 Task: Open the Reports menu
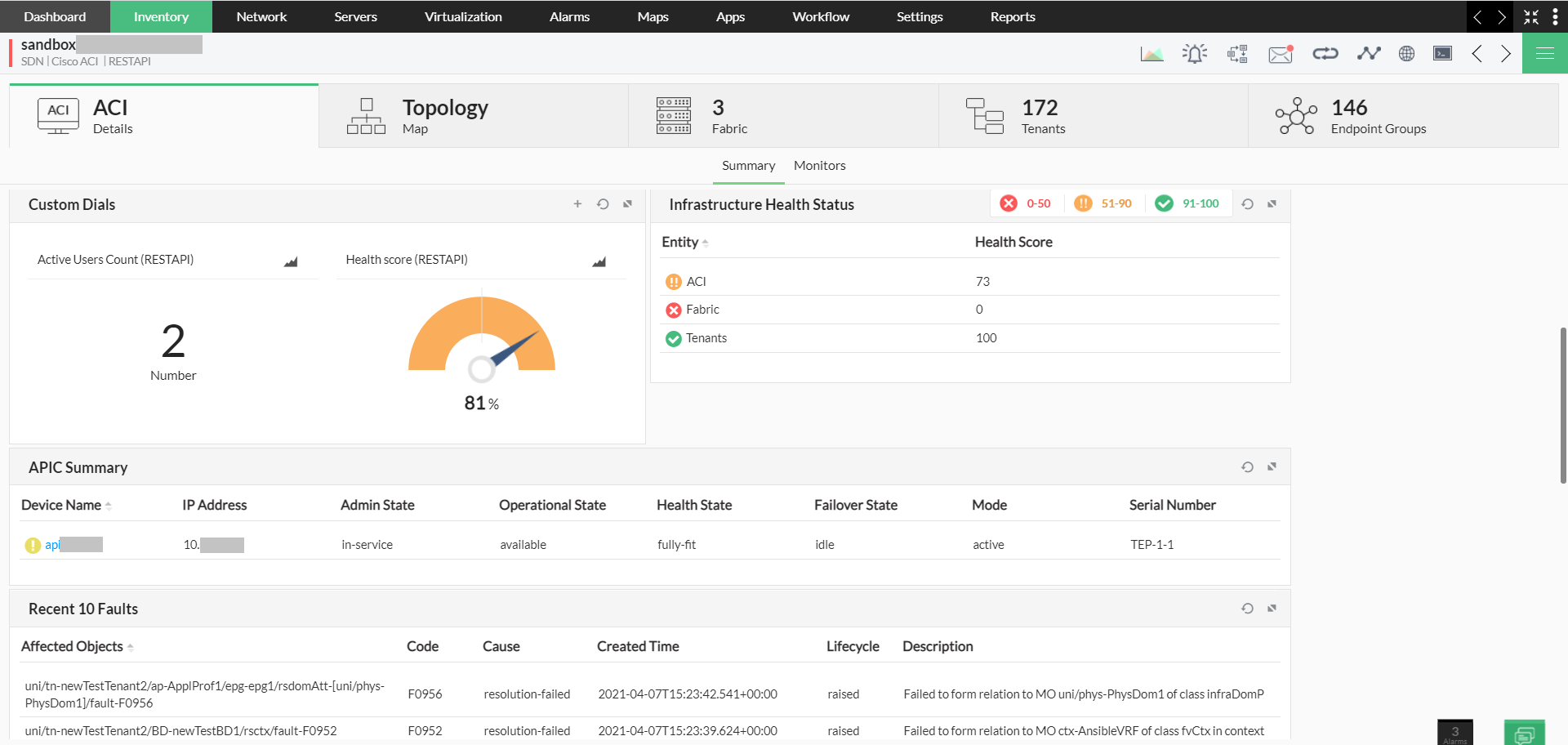1012,16
